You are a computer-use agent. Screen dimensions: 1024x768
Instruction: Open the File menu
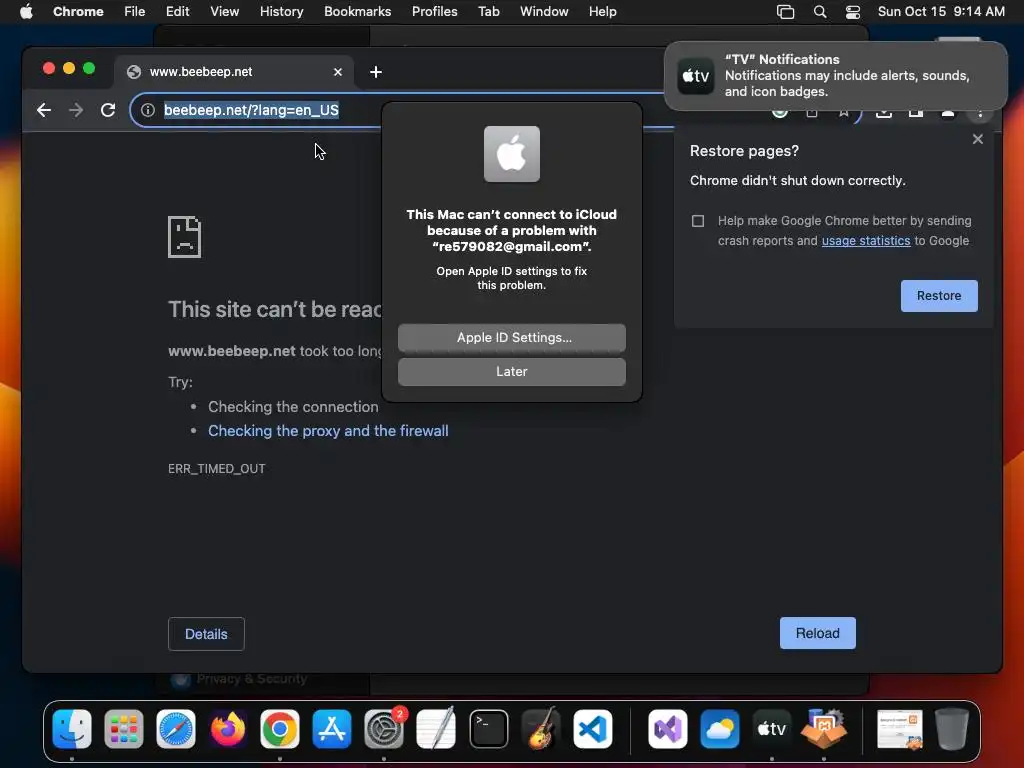click(135, 12)
